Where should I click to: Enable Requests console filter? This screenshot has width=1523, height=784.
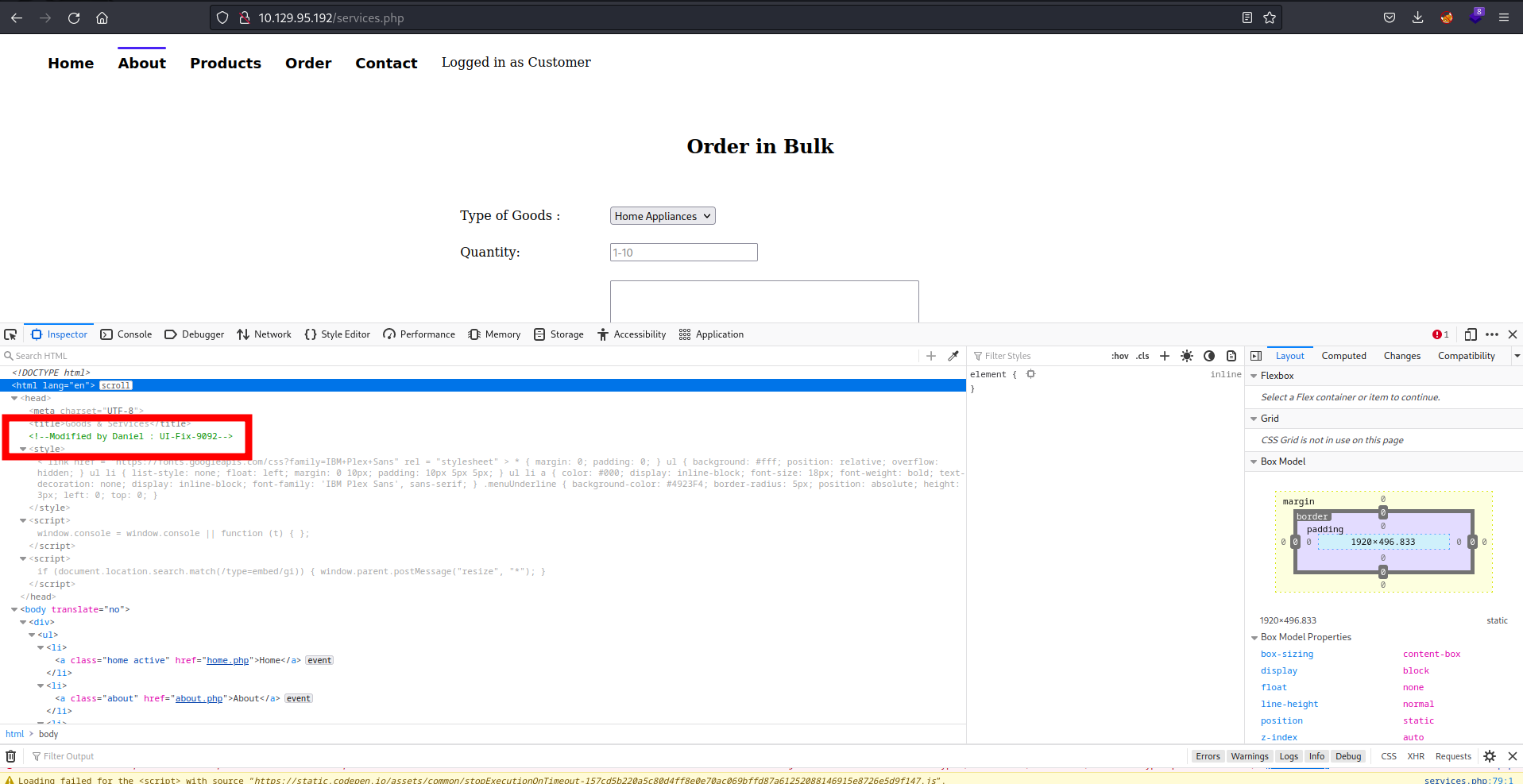1453,756
